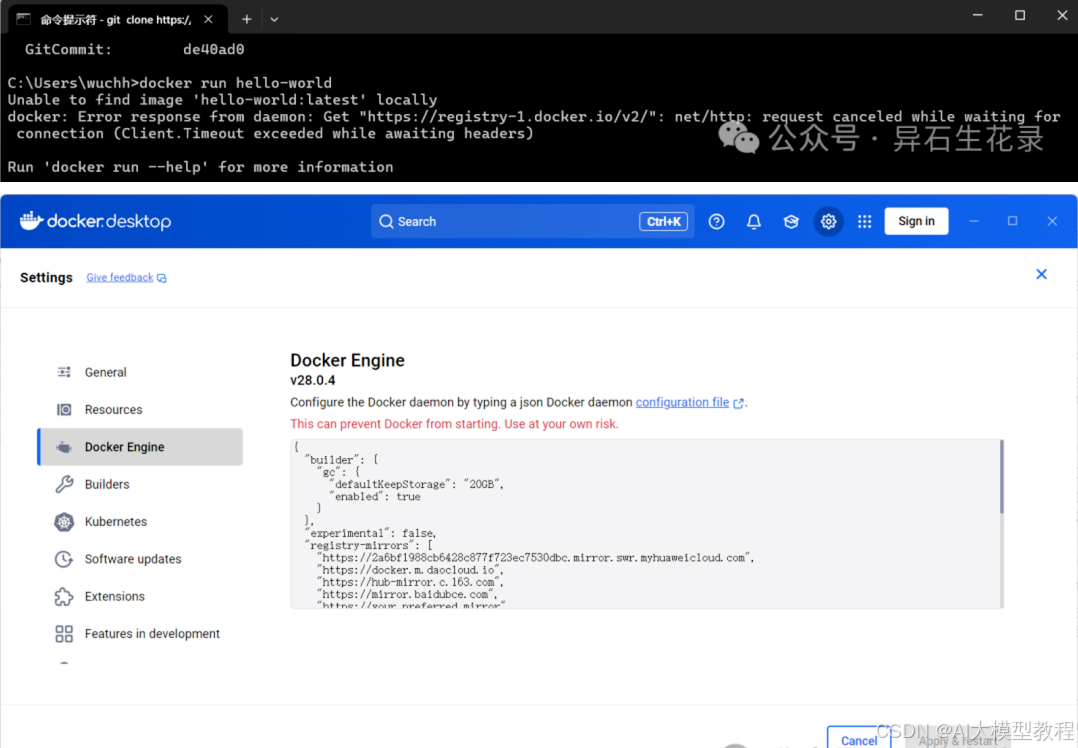
Task: Open the help question-mark icon
Action: pyautogui.click(x=716, y=221)
